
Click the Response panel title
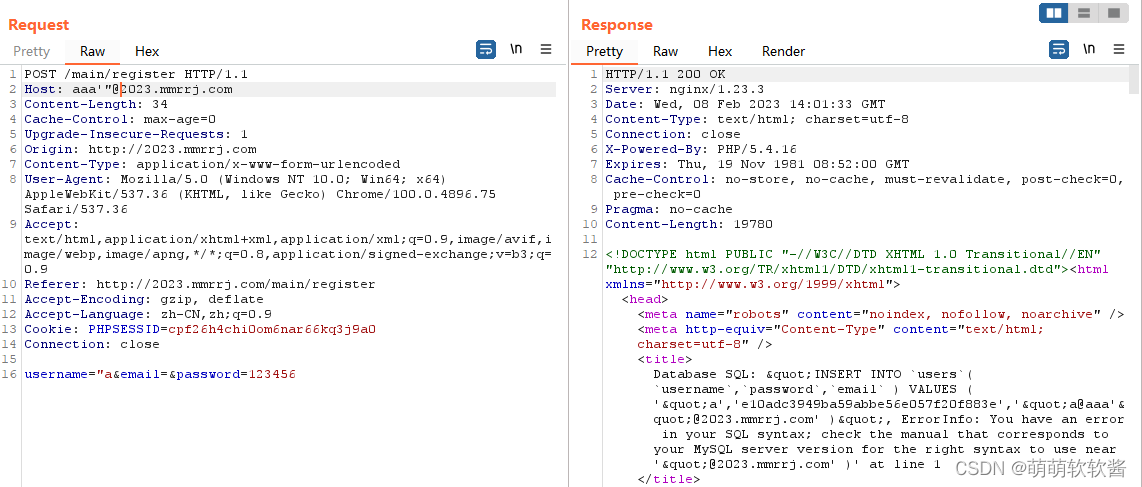click(x=617, y=25)
